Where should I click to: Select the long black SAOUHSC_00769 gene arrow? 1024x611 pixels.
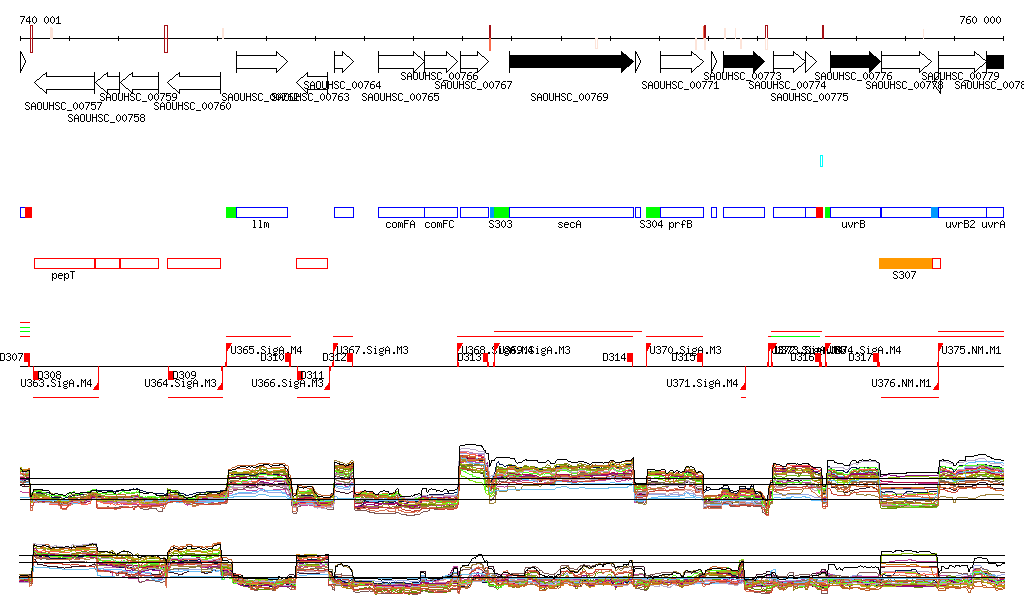[571, 62]
